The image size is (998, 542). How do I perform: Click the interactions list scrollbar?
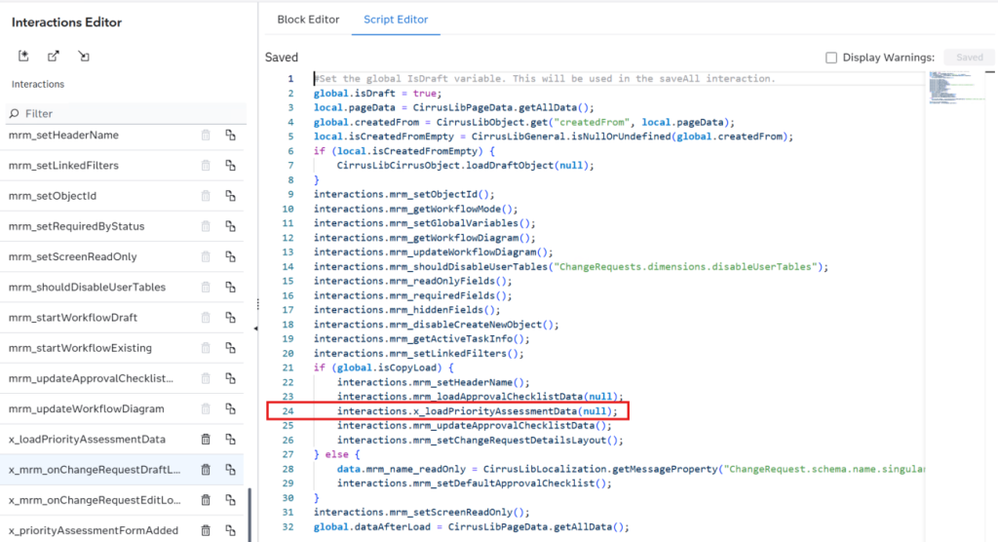click(250, 515)
